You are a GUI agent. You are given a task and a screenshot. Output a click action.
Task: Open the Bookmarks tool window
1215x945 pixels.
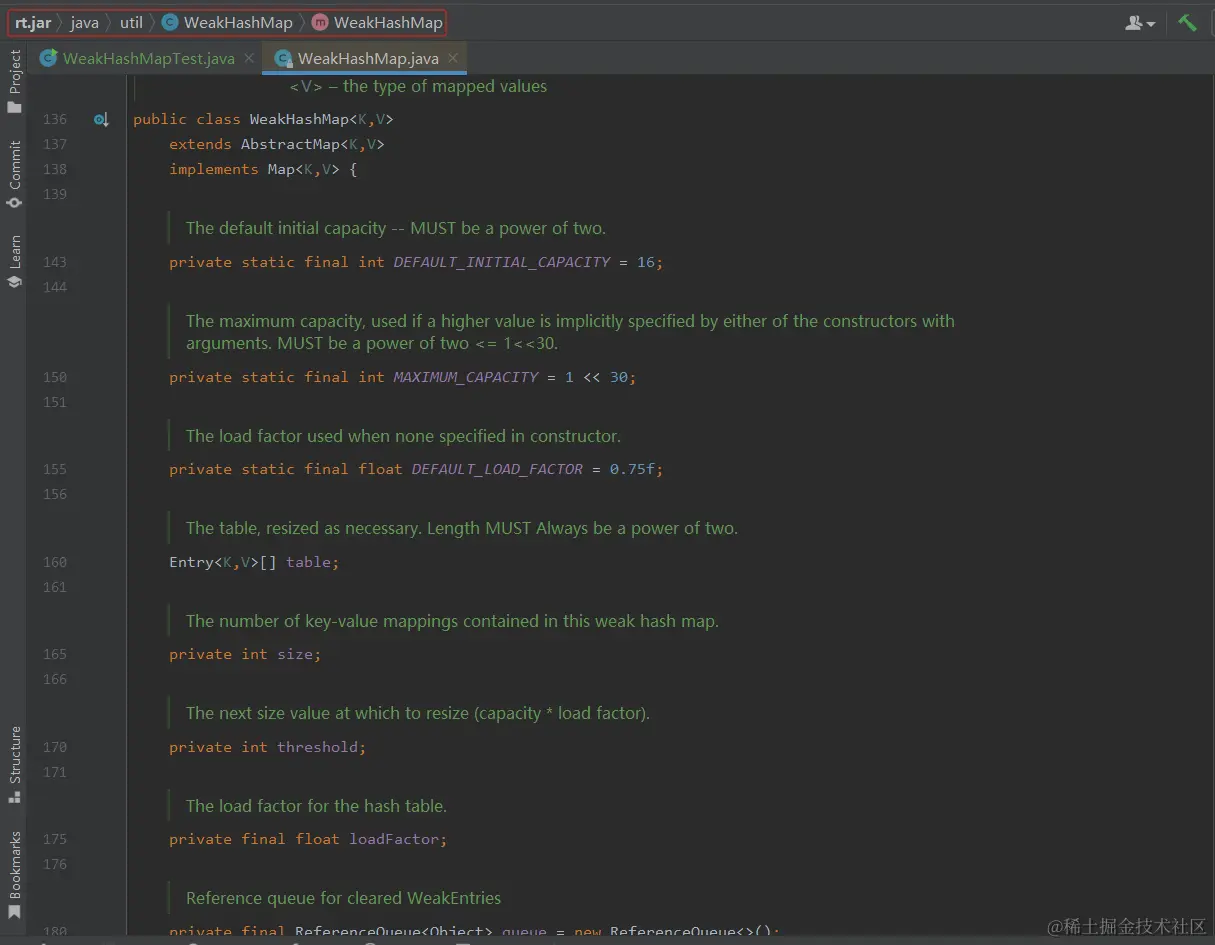click(14, 875)
